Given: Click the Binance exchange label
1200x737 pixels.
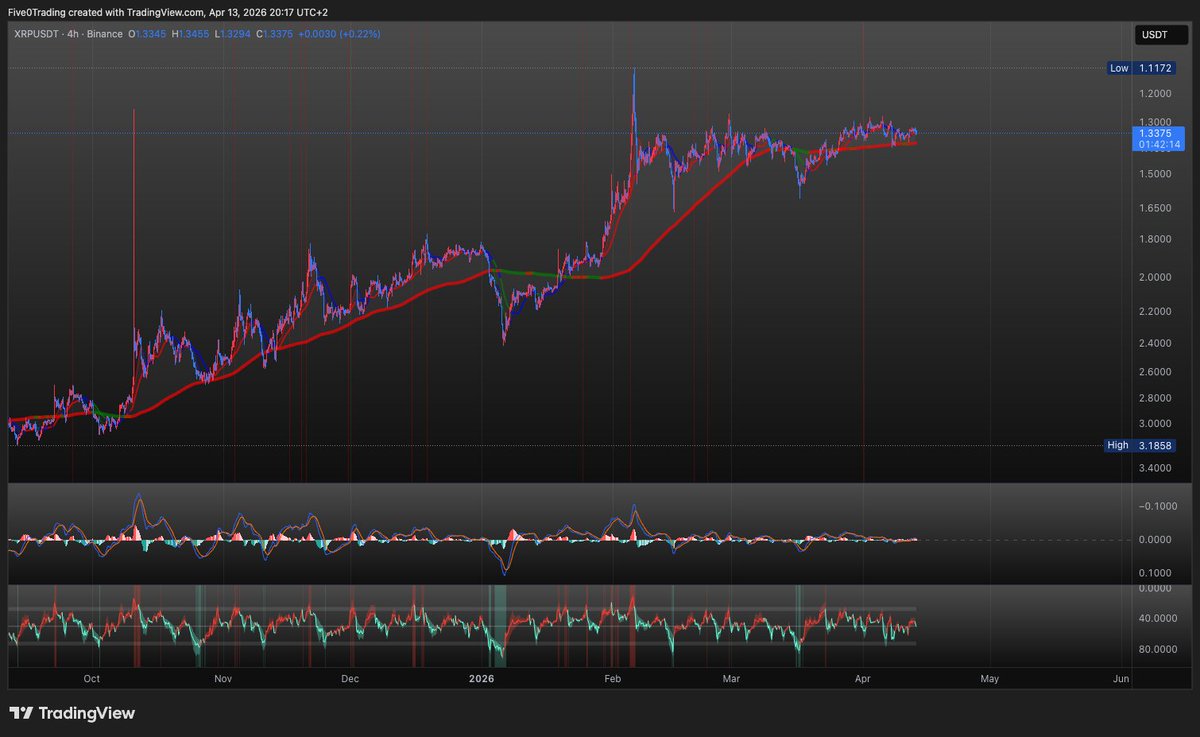Looking at the screenshot, I should click(x=105, y=34).
